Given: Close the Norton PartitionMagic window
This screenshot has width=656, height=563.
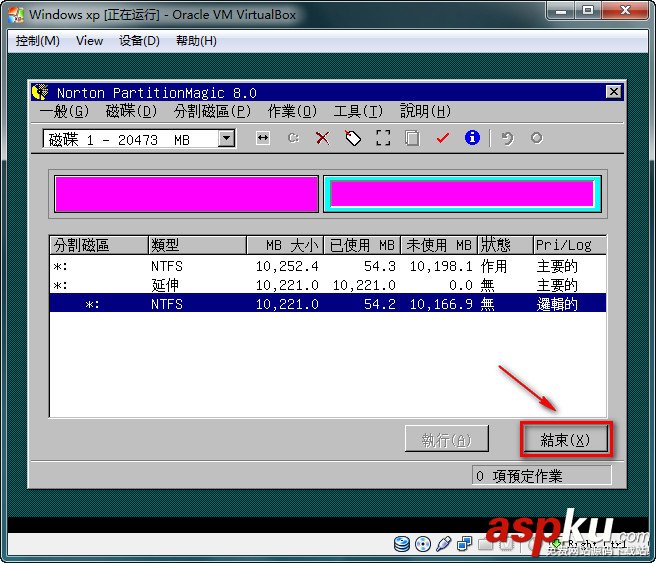Looking at the screenshot, I should [x=613, y=92].
